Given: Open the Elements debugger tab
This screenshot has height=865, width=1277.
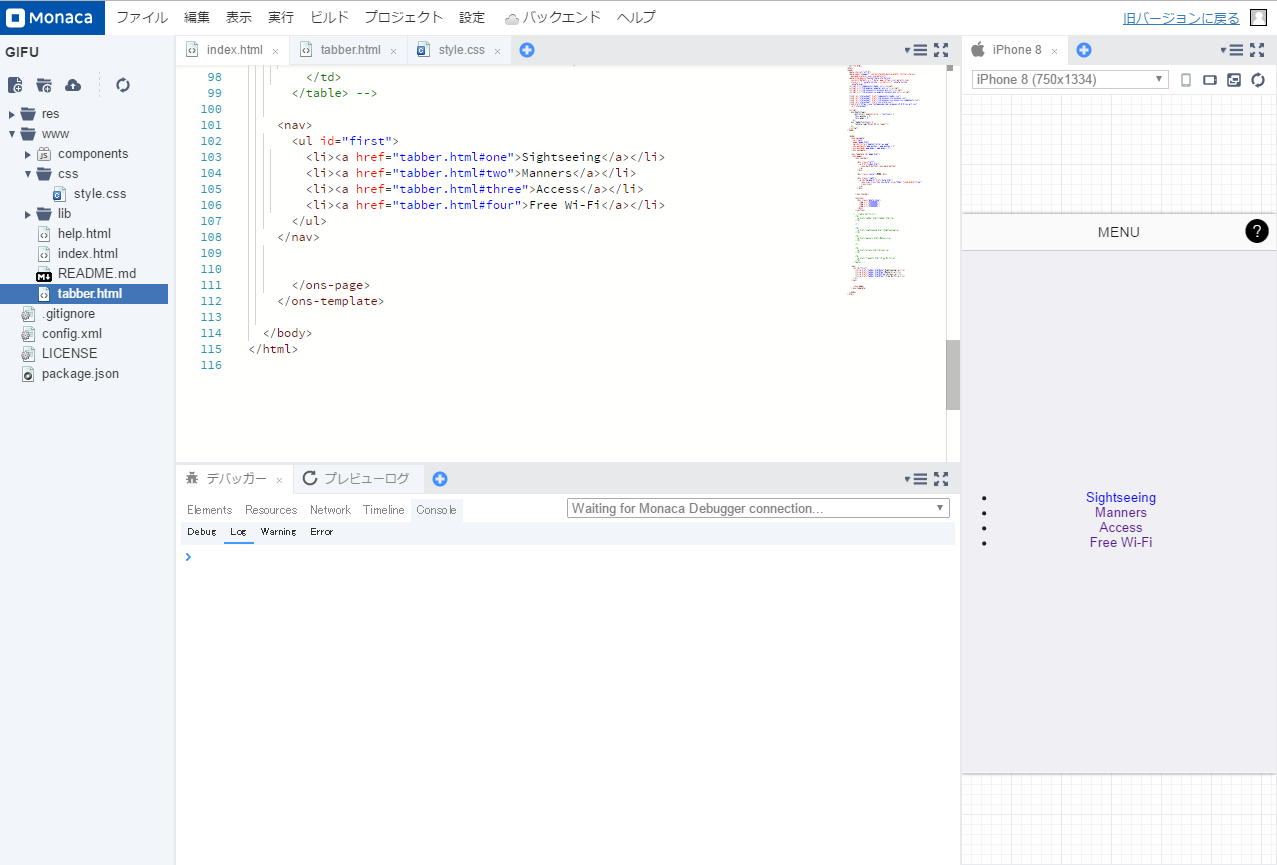Looking at the screenshot, I should click(209, 510).
